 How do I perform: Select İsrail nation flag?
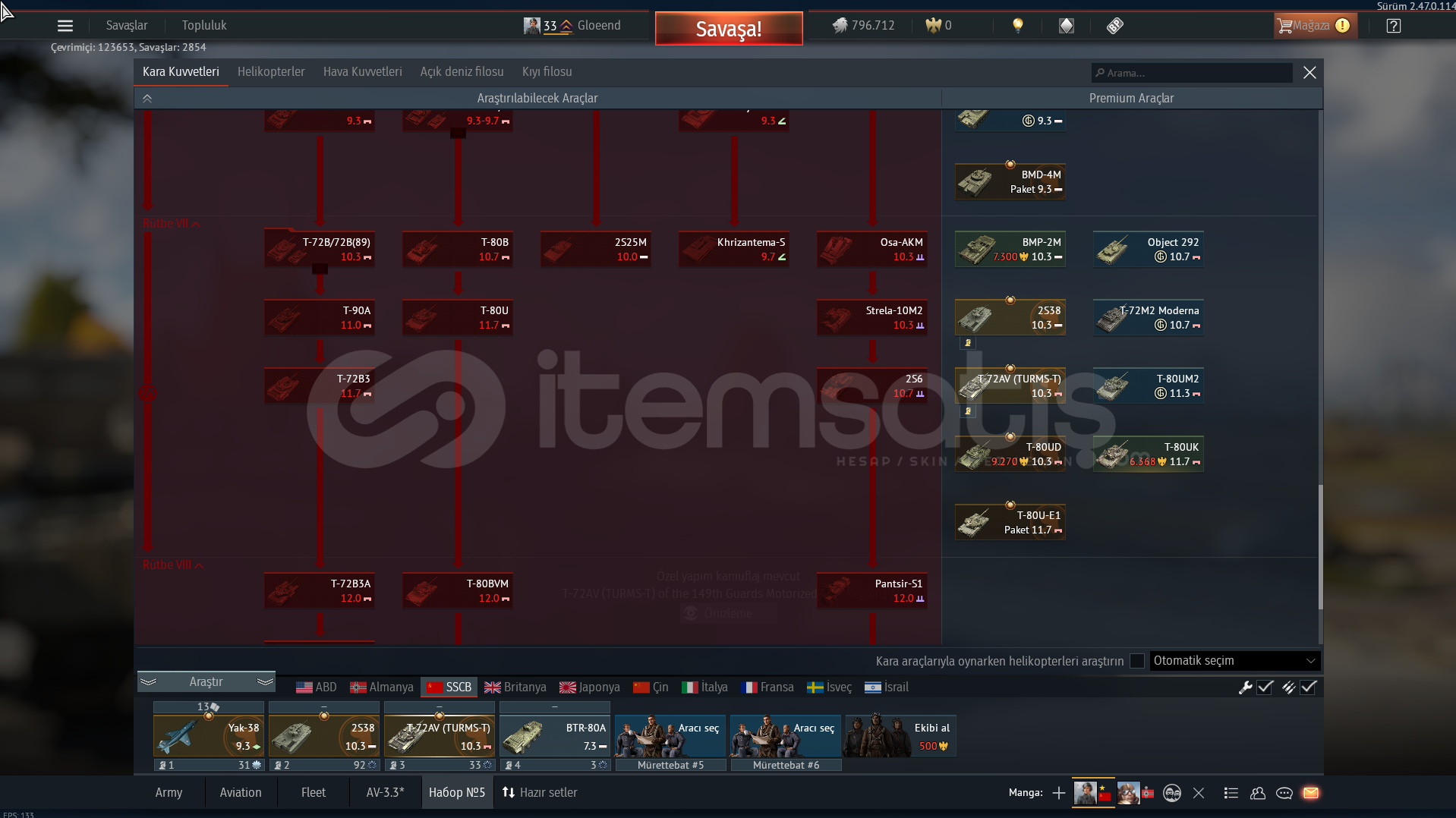coord(887,687)
